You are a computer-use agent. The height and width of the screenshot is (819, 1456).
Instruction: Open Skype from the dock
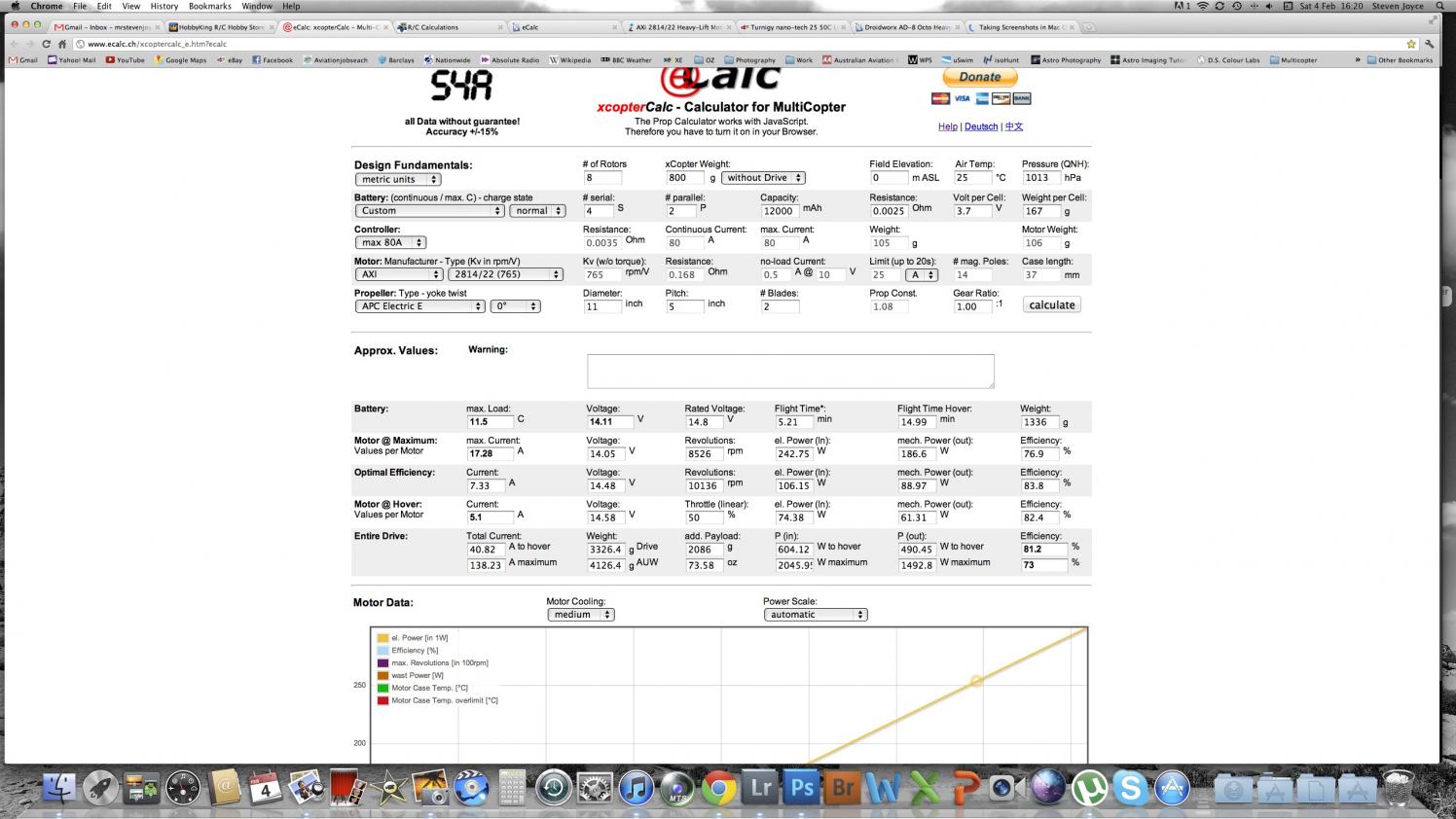point(1131,787)
